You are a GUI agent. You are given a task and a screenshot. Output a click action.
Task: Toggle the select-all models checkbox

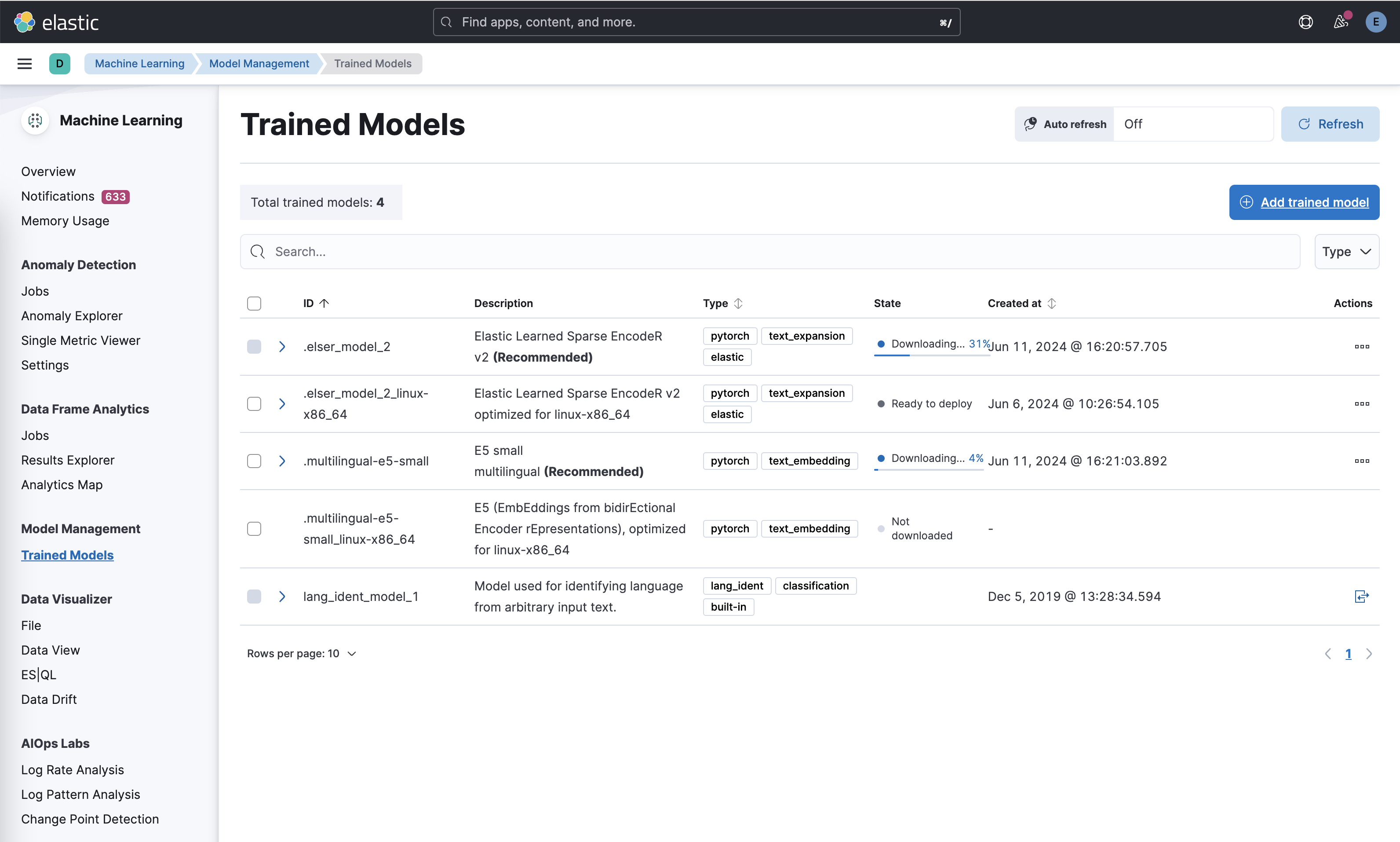pyautogui.click(x=254, y=304)
